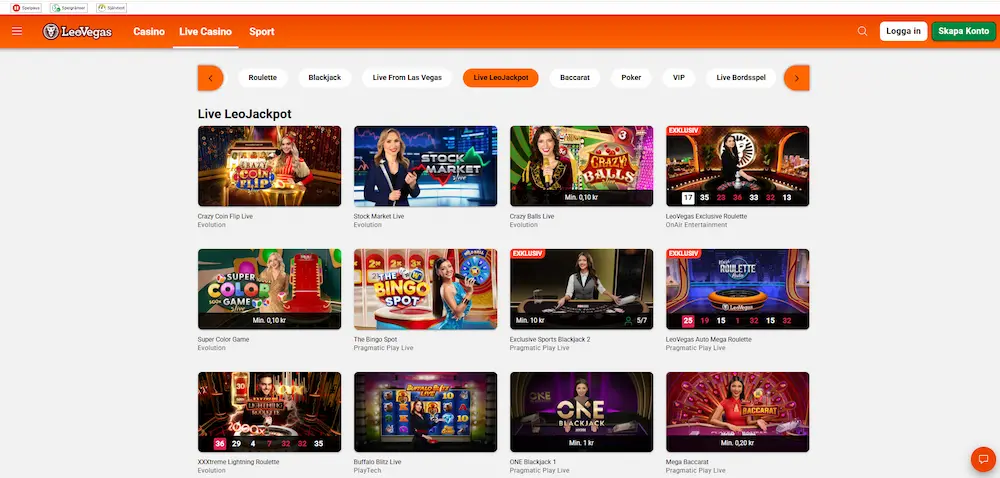The image size is (1000, 478).
Task: Open the VIP category
Action: (679, 78)
